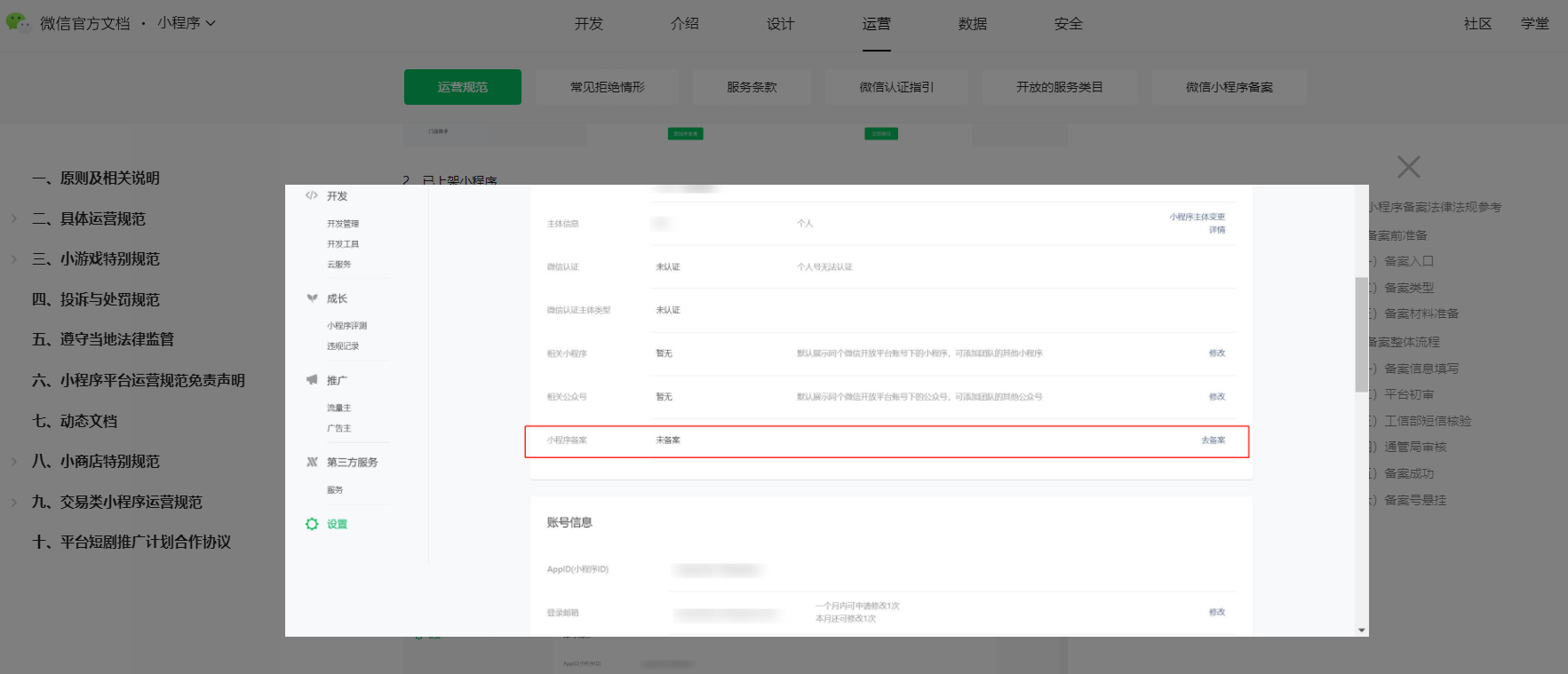Image resolution: width=1568 pixels, height=674 pixels.
Task: Click the 成长 sprout icon in preview sidebar
Action: (312, 298)
